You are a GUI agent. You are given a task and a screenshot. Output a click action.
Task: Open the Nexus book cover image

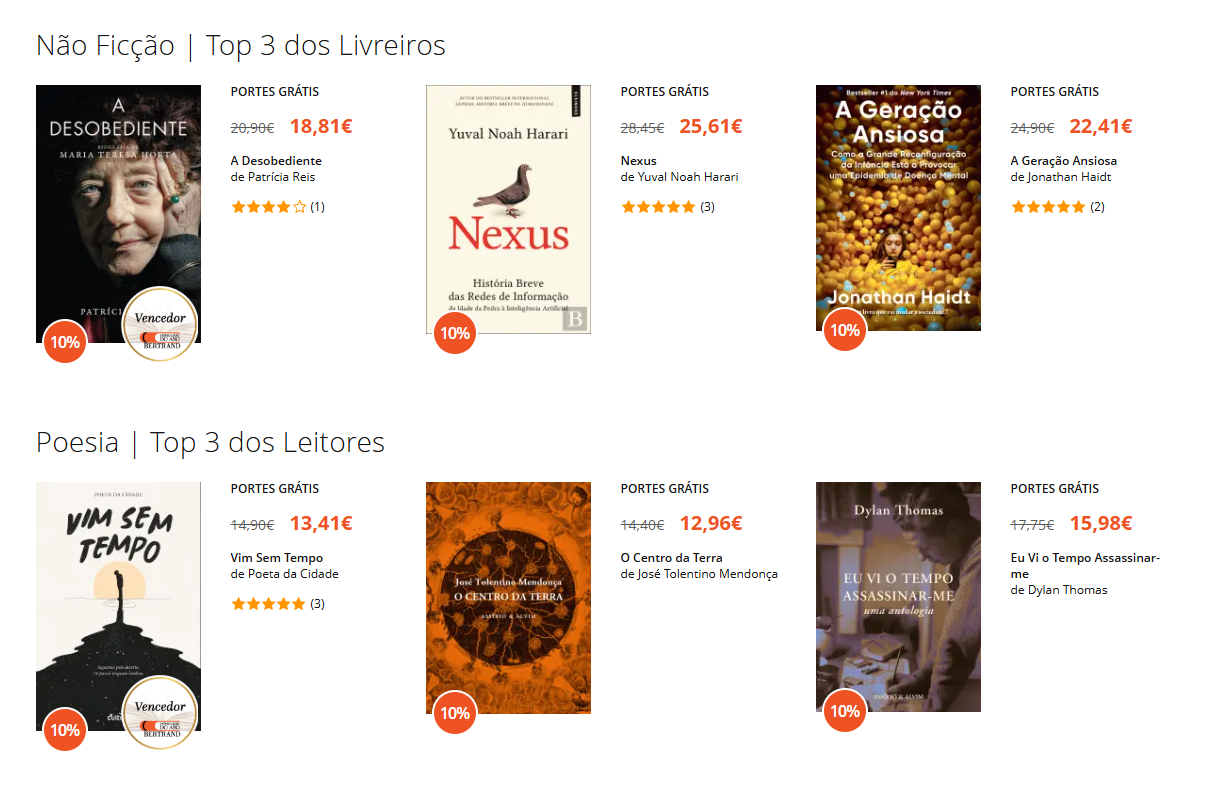[x=508, y=209]
